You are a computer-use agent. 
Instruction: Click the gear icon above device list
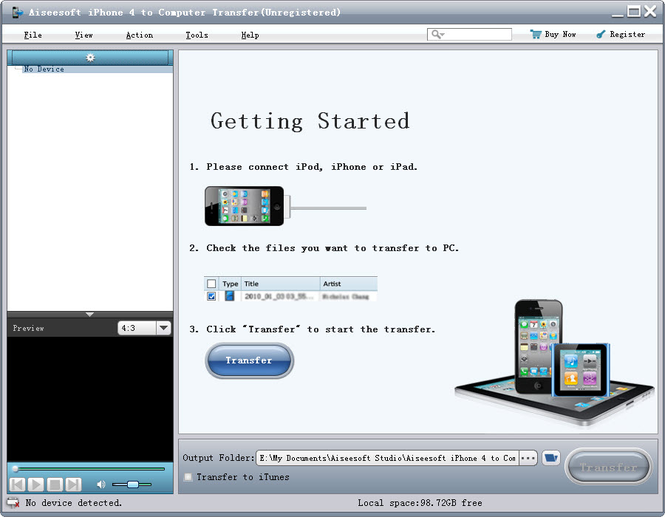click(90, 58)
